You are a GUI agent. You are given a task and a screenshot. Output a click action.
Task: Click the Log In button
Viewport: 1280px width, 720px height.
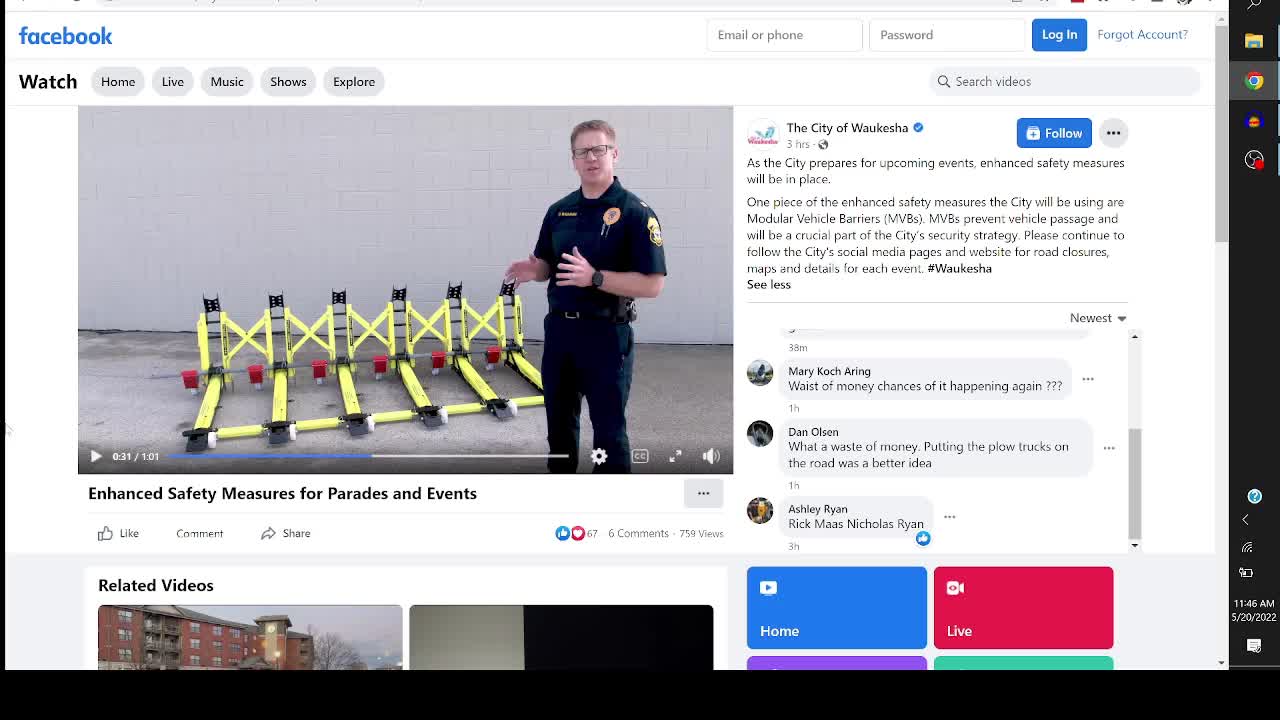1059,35
